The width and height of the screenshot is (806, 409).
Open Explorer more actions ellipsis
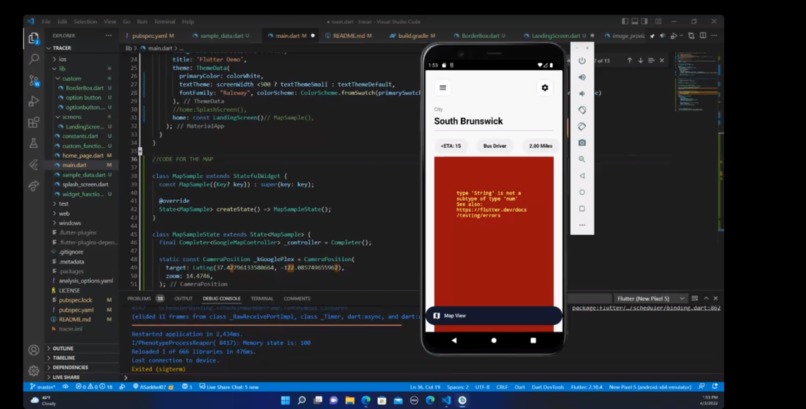pos(108,35)
